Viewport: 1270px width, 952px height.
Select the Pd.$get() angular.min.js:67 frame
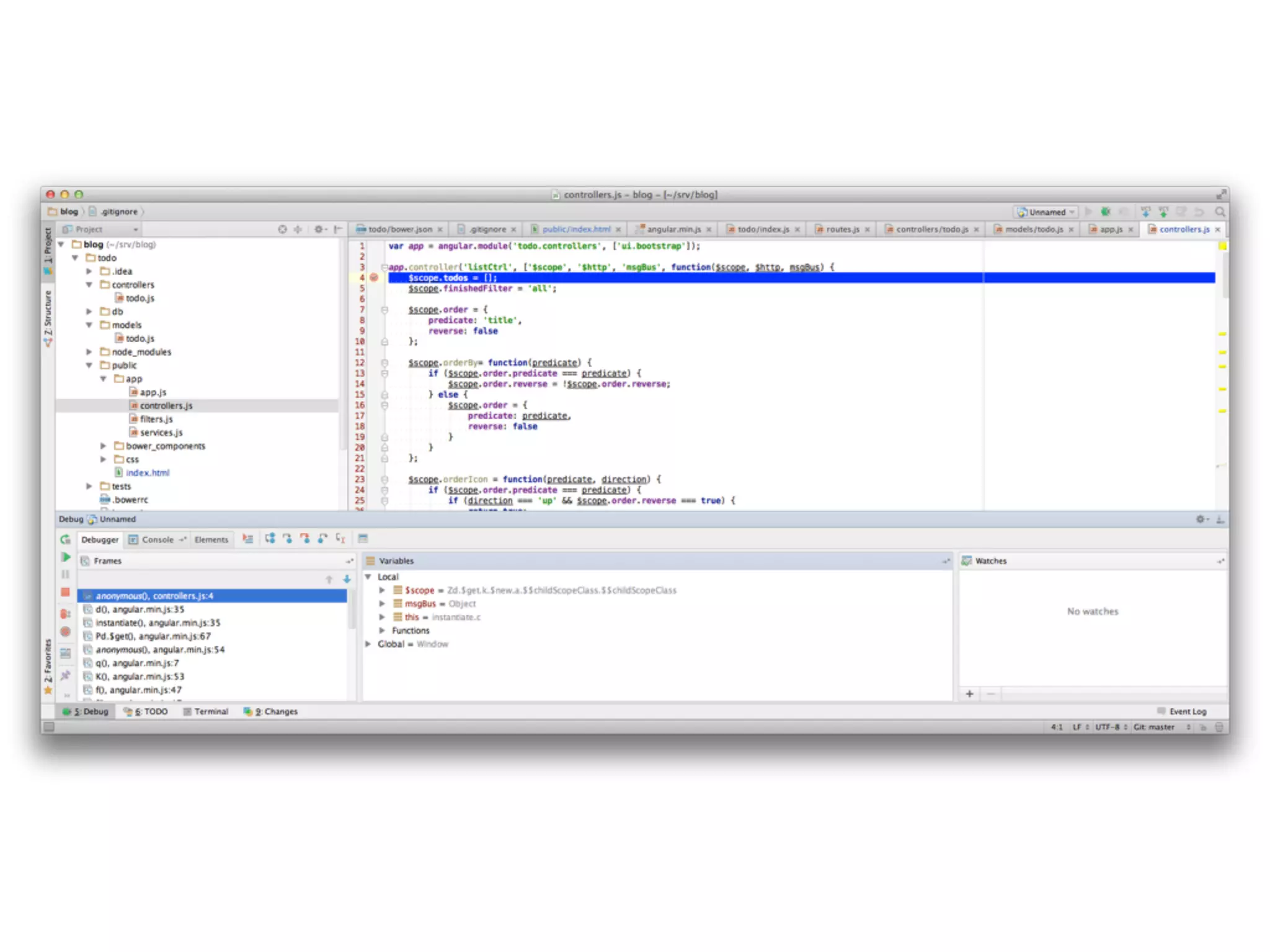coord(153,637)
